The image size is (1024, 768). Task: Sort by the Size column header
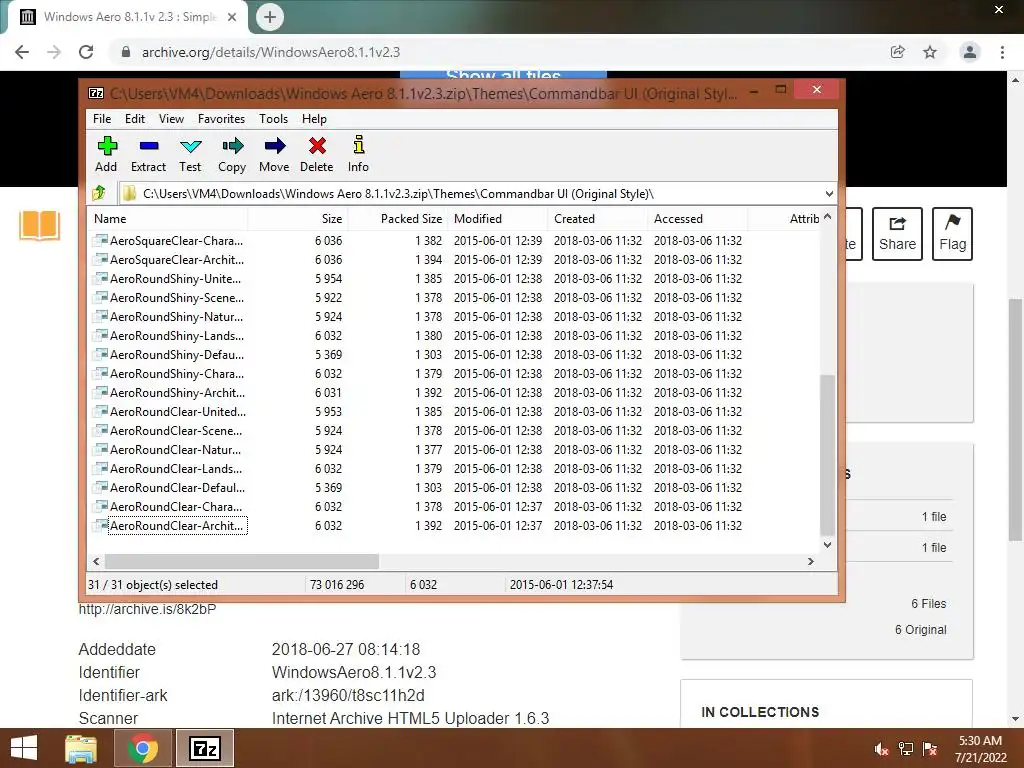click(298, 219)
